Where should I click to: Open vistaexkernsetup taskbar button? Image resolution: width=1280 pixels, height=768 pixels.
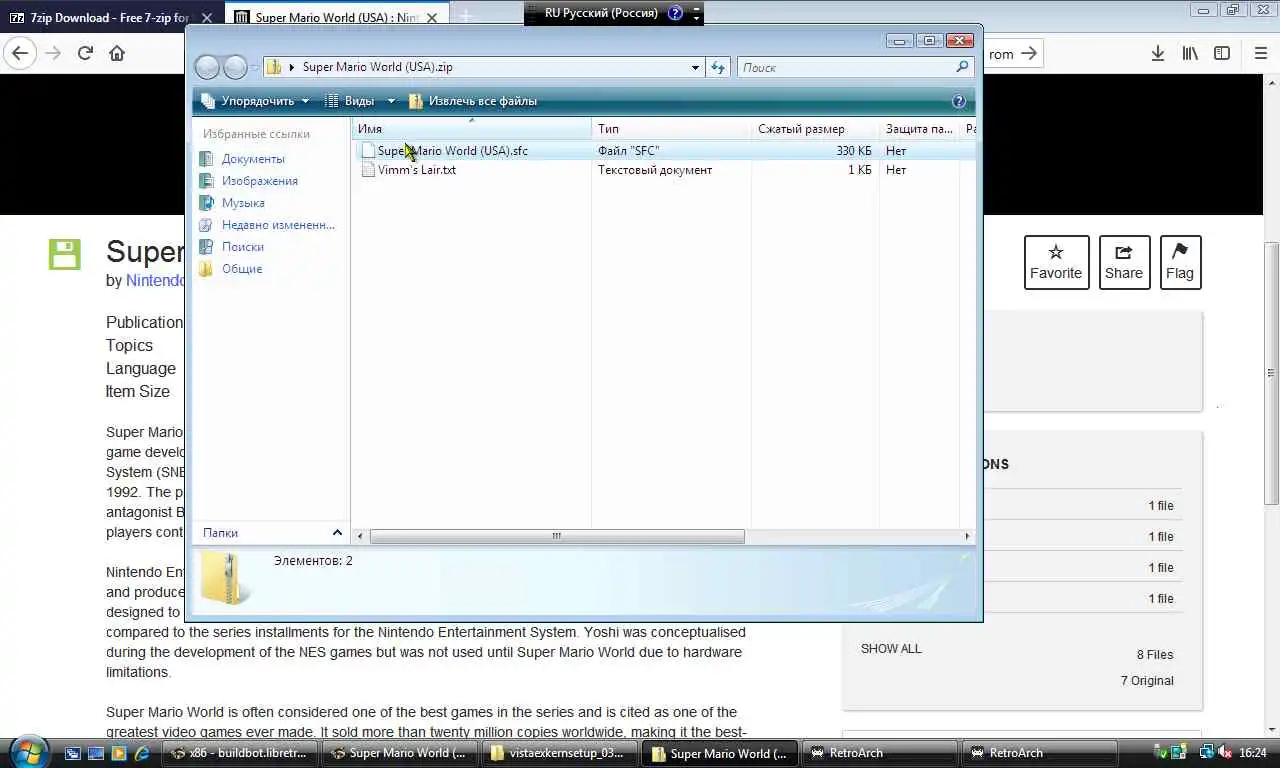coord(562,753)
